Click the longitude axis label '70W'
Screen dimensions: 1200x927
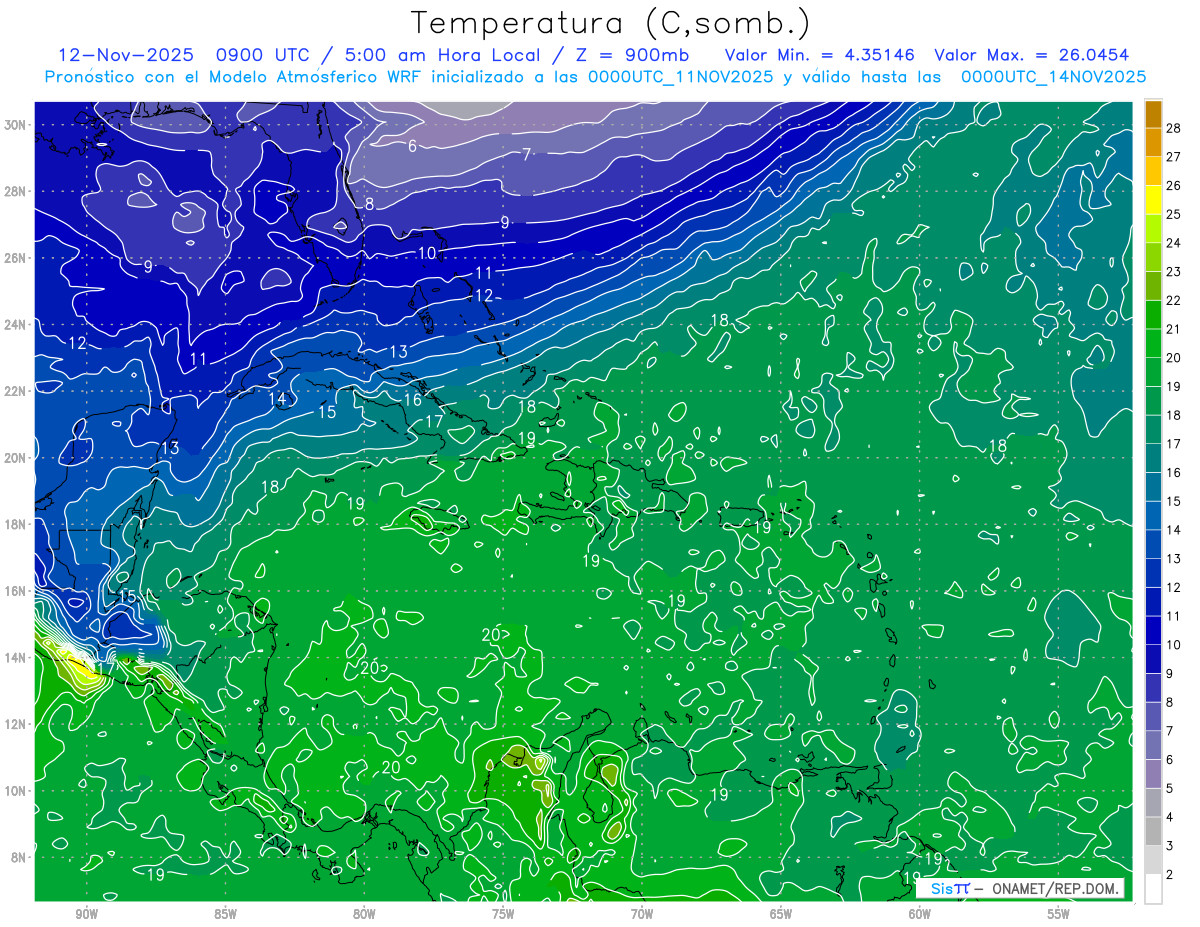642,914
